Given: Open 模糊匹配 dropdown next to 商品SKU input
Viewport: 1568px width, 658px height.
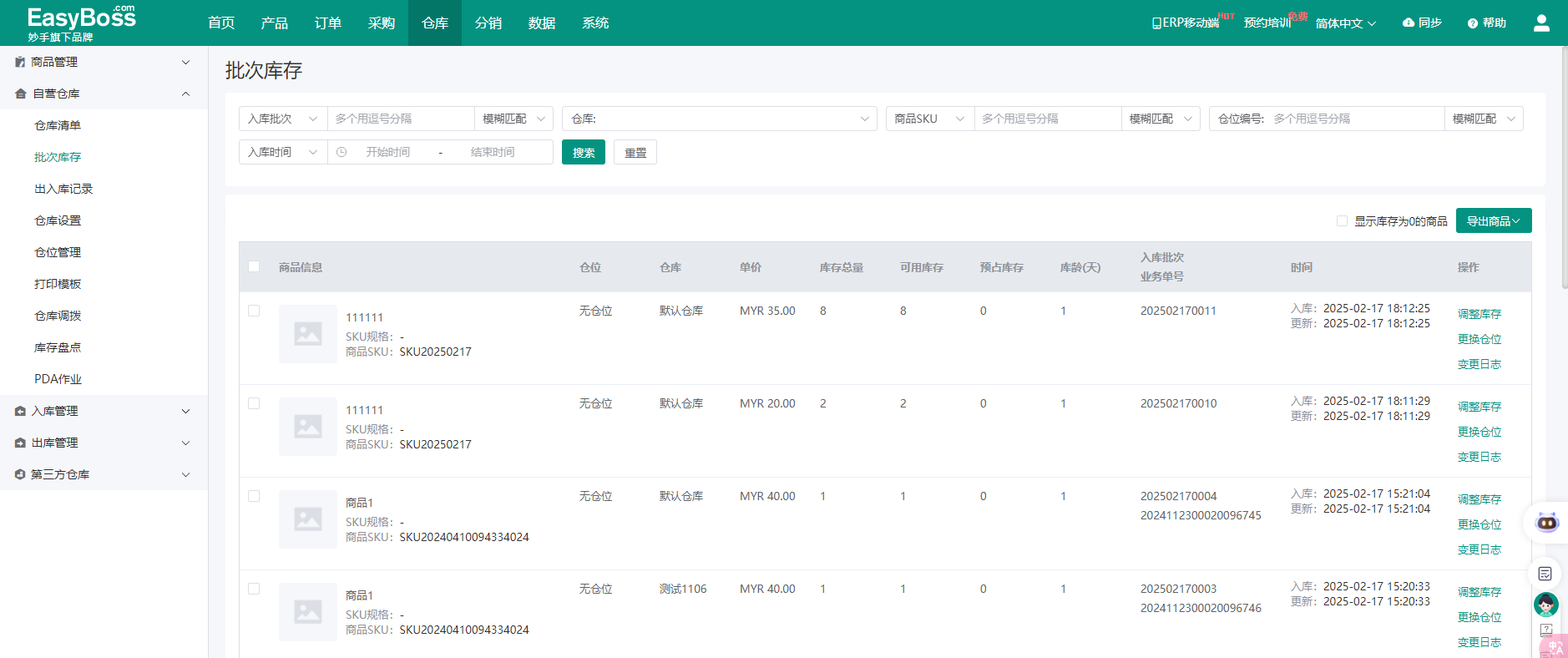Looking at the screenshot, I should point(1161,119).
